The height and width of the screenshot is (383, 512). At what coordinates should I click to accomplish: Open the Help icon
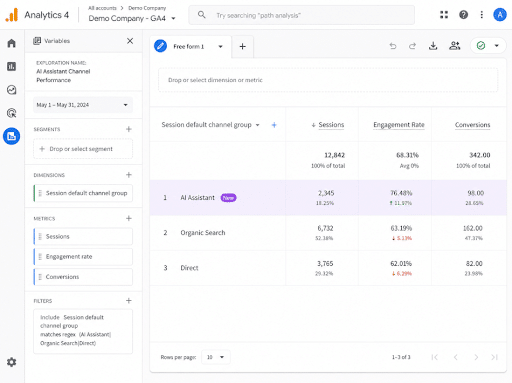[463, 15]
